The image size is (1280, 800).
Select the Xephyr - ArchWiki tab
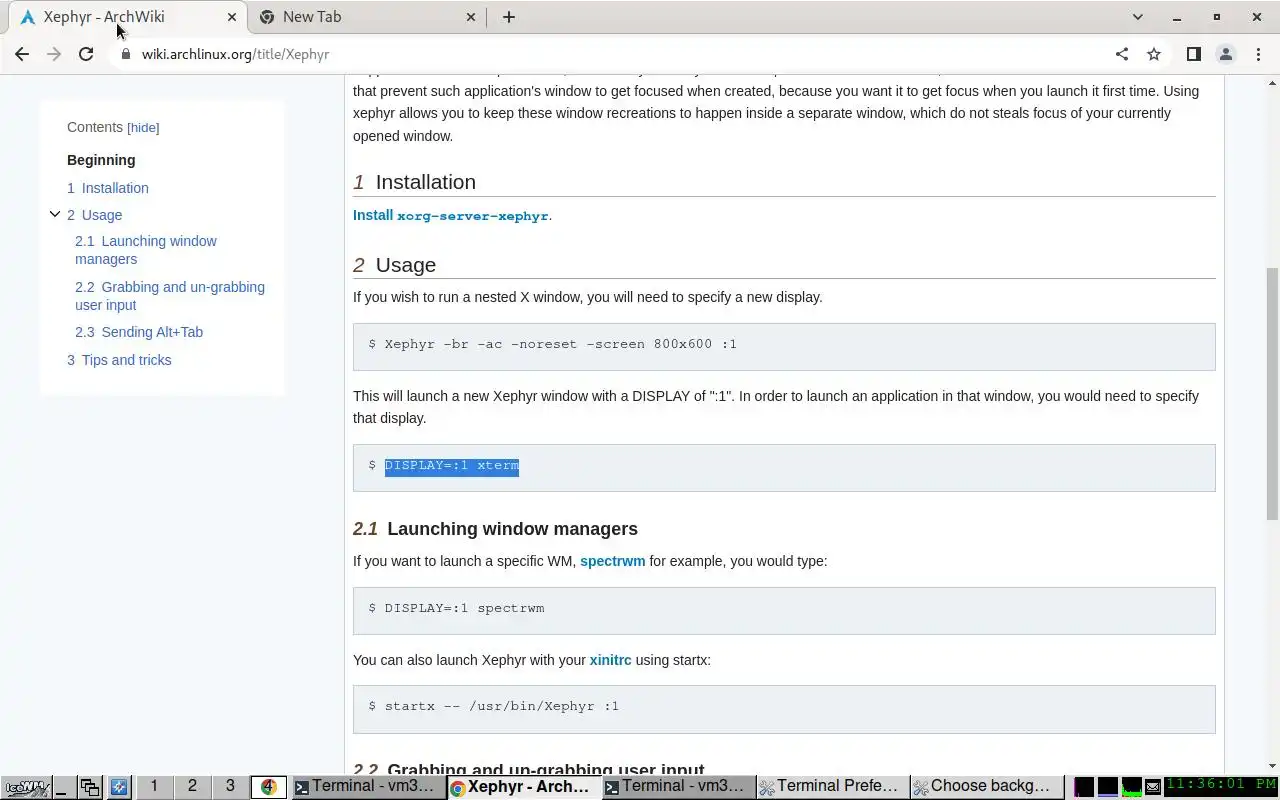pos(127,17)
